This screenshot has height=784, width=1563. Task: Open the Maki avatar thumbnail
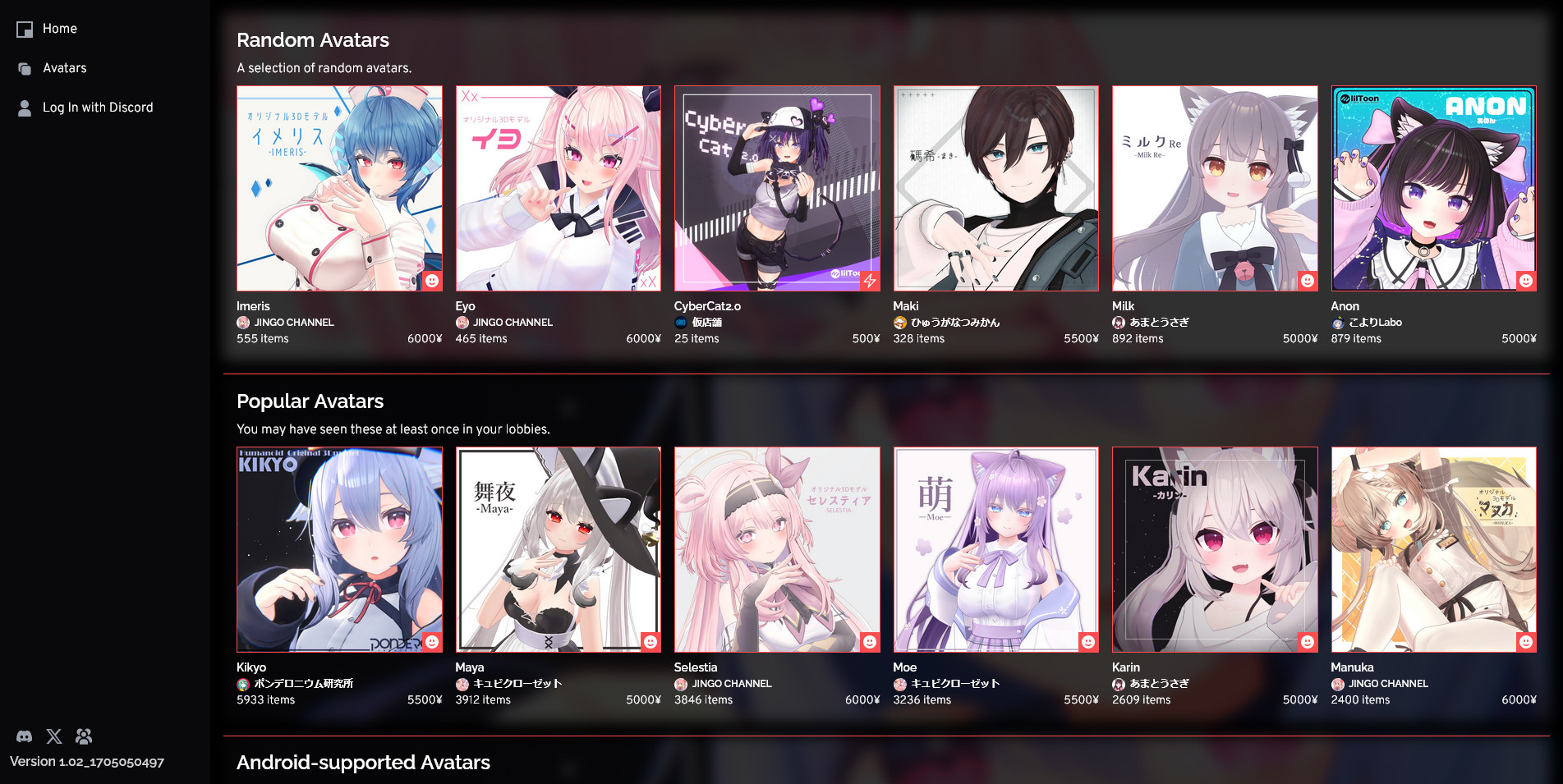pyautogui.click(x=995, y=189)
